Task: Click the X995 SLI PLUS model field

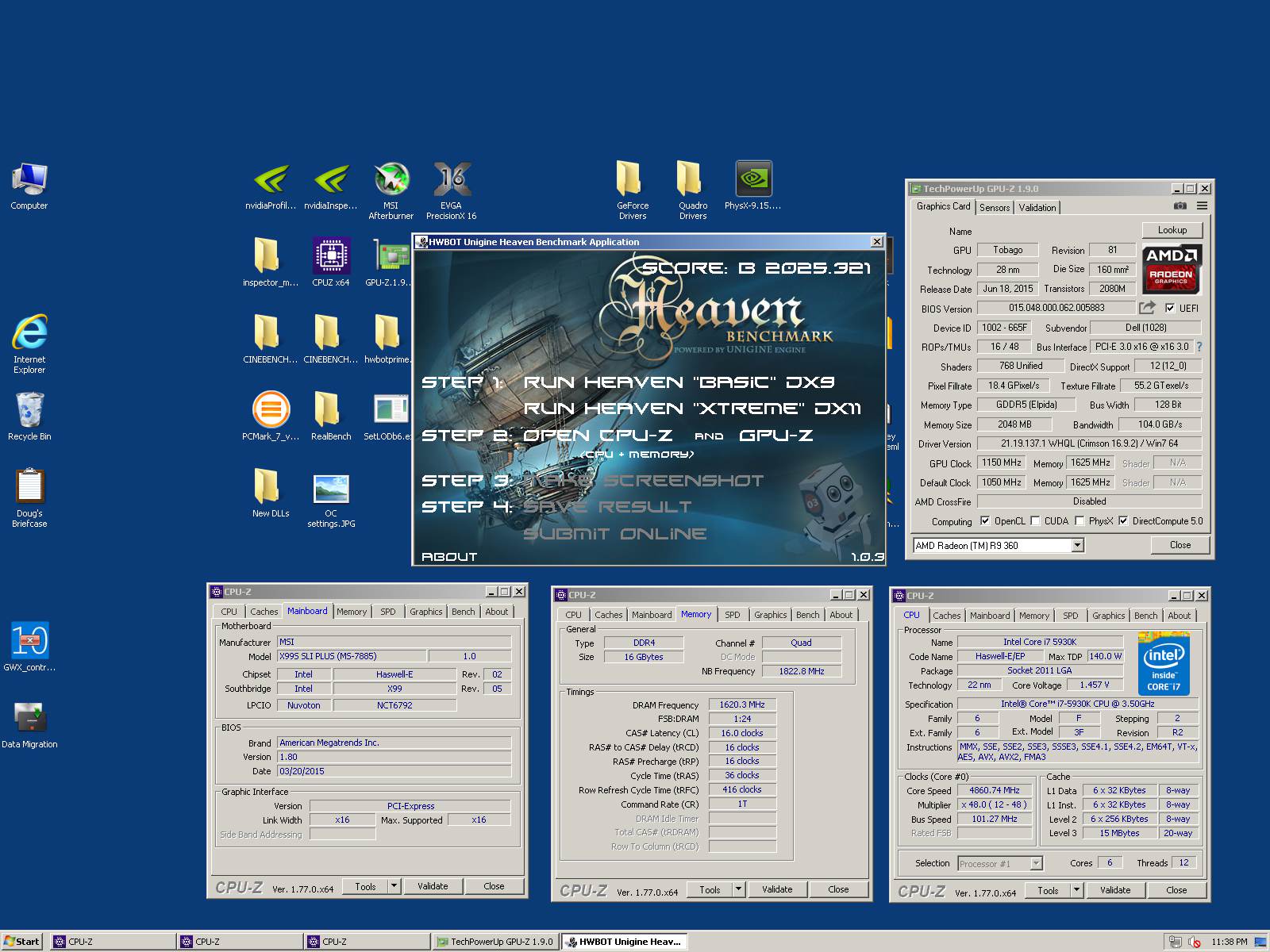Action: coord(352,656)
